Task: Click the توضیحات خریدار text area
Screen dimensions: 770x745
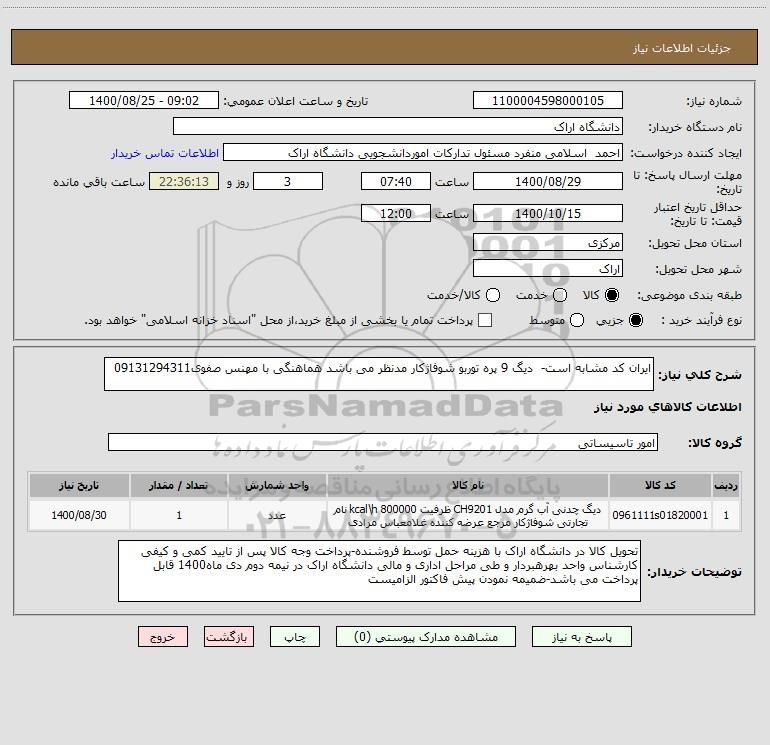Action: [x=380, y=571]
